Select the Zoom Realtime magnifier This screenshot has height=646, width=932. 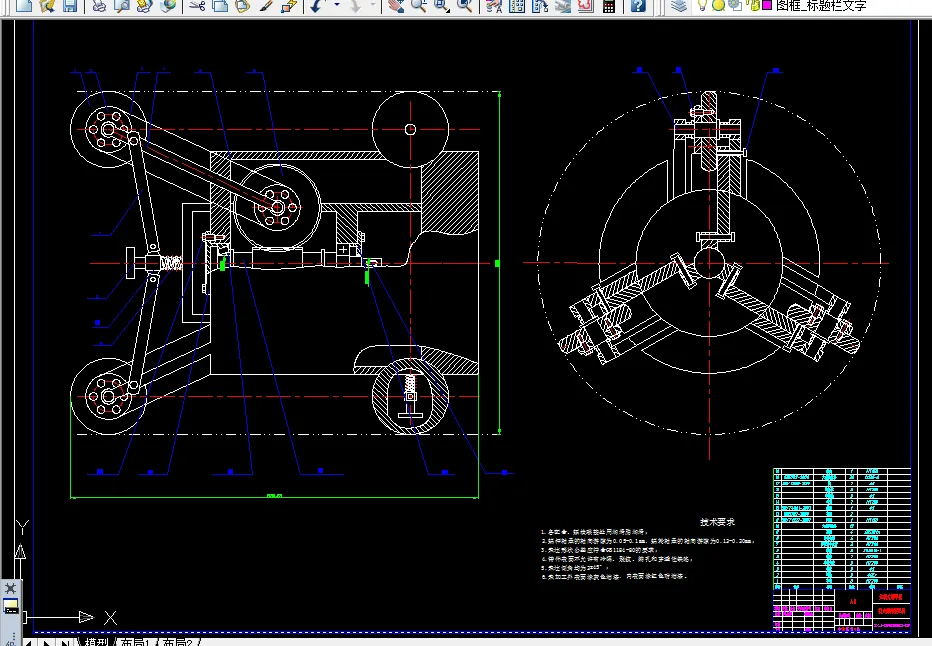click(x=418, y=5)
